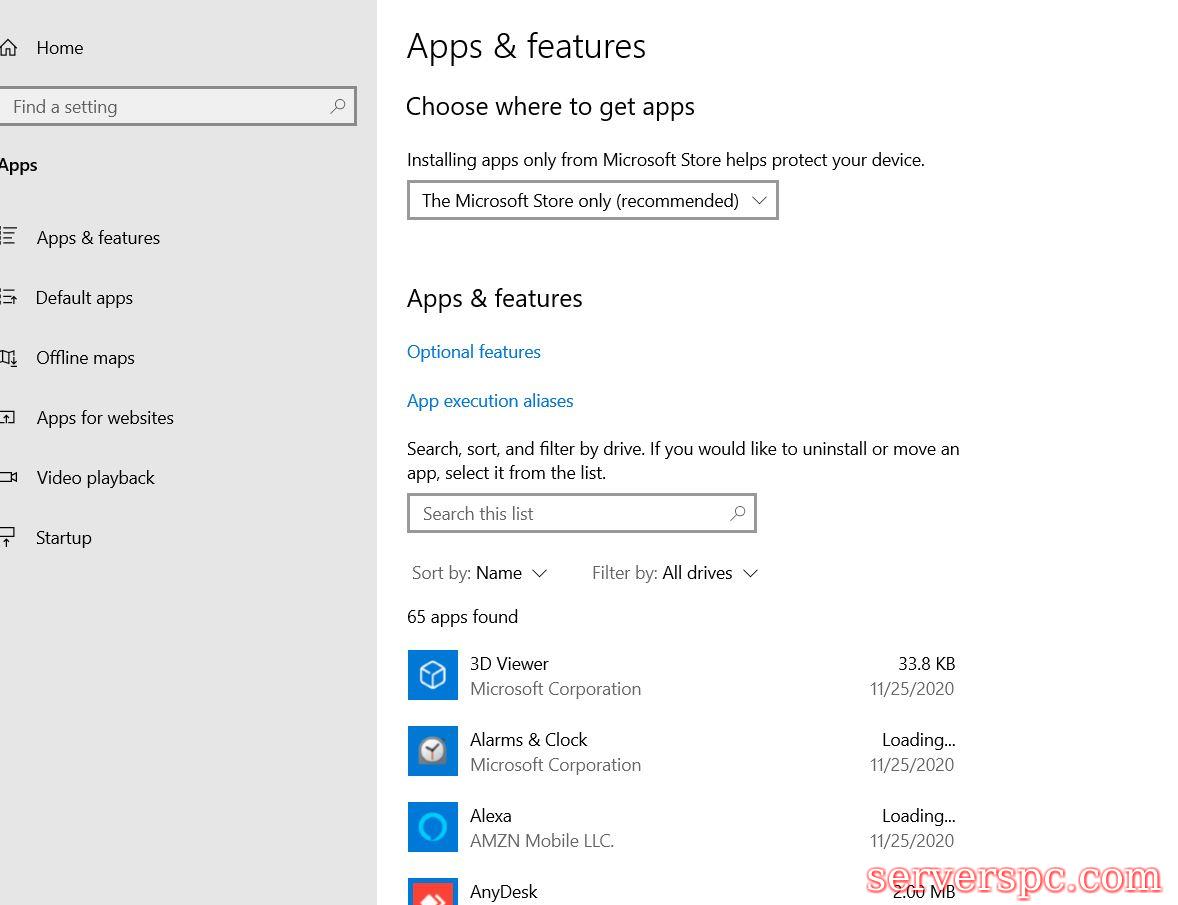Click the Home icon in sidebar
This screenshot has width=1178, height=905.
[9, 48]
